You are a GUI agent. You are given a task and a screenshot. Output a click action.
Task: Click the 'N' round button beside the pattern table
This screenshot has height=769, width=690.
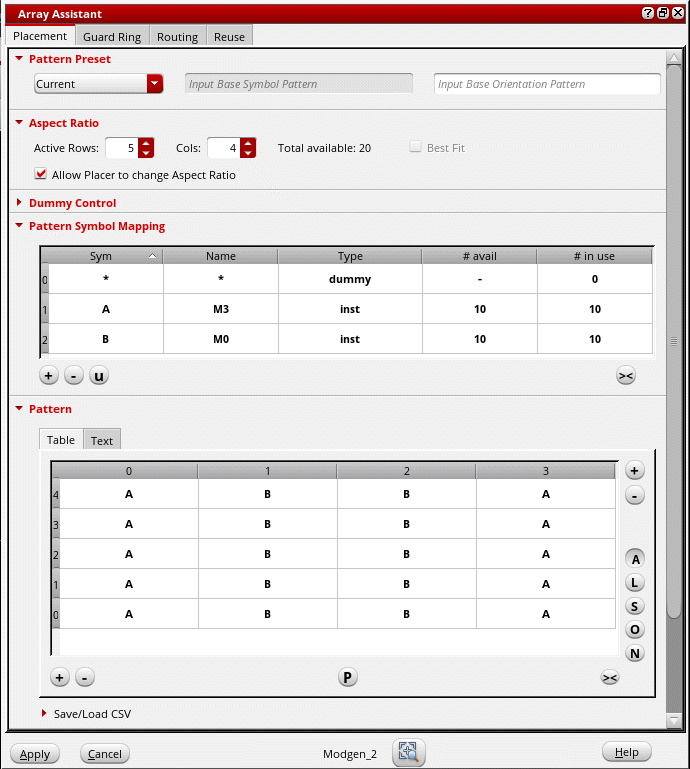[x=635, y=654]
